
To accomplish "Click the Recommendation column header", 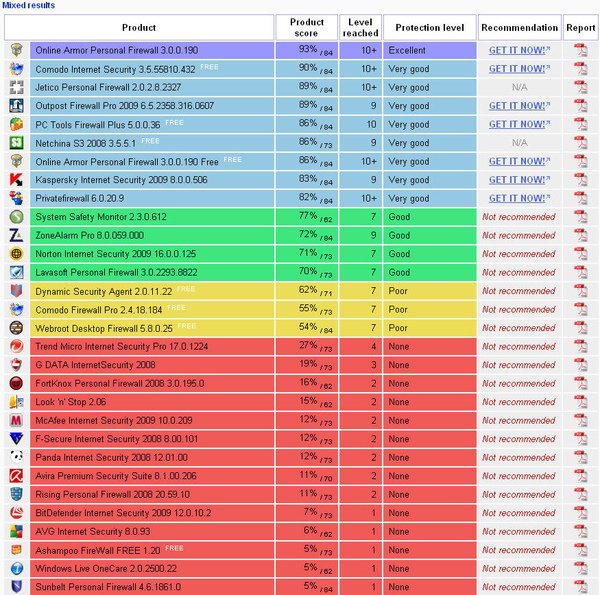I will click(519, 28).
